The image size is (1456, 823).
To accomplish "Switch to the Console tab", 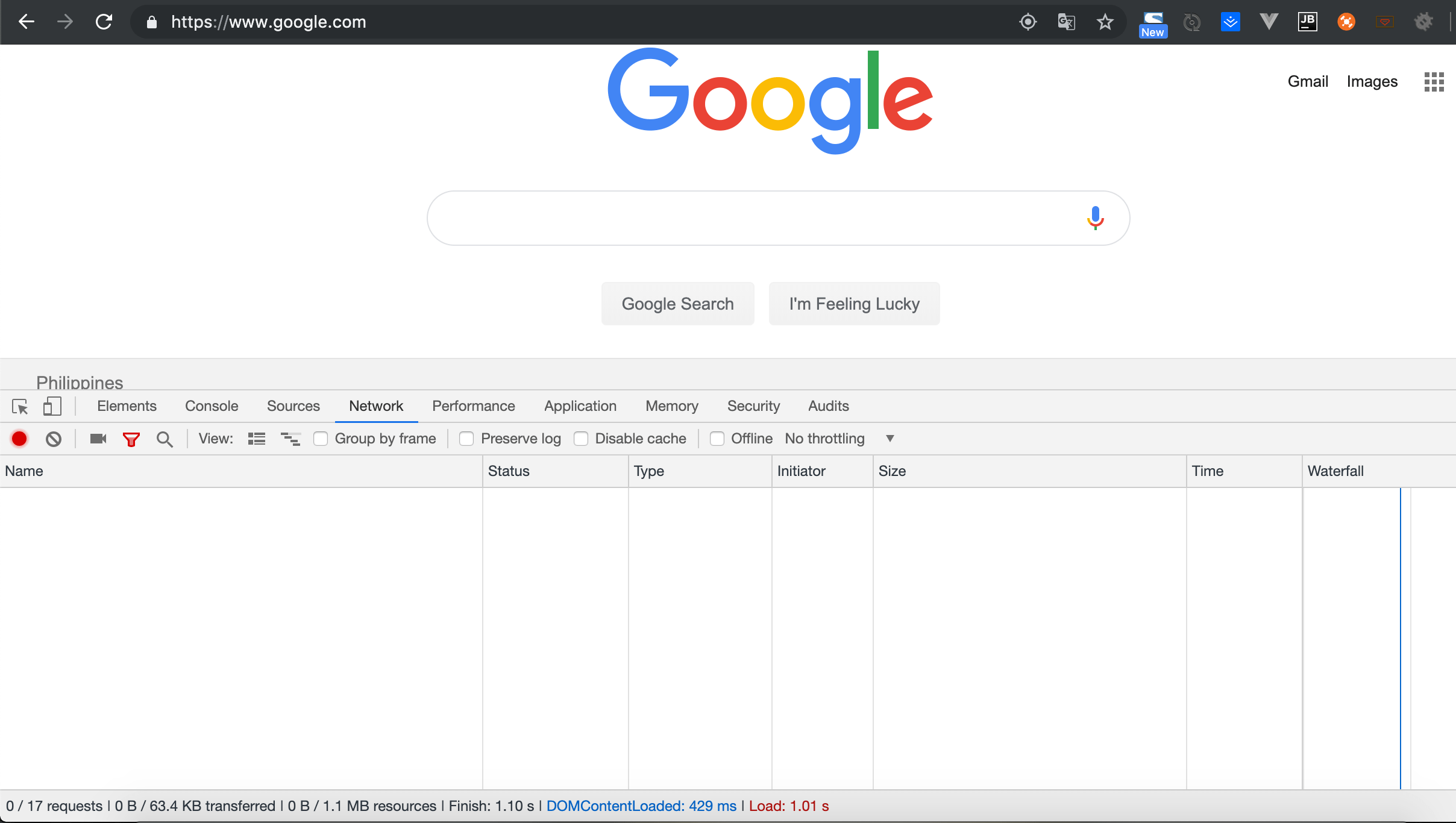I will pos(211,406).
